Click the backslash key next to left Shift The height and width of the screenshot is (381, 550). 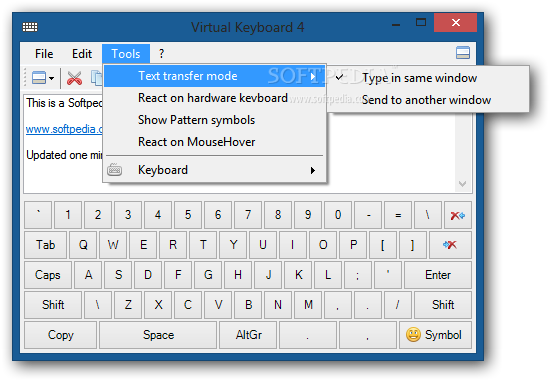tap(98, 305)
